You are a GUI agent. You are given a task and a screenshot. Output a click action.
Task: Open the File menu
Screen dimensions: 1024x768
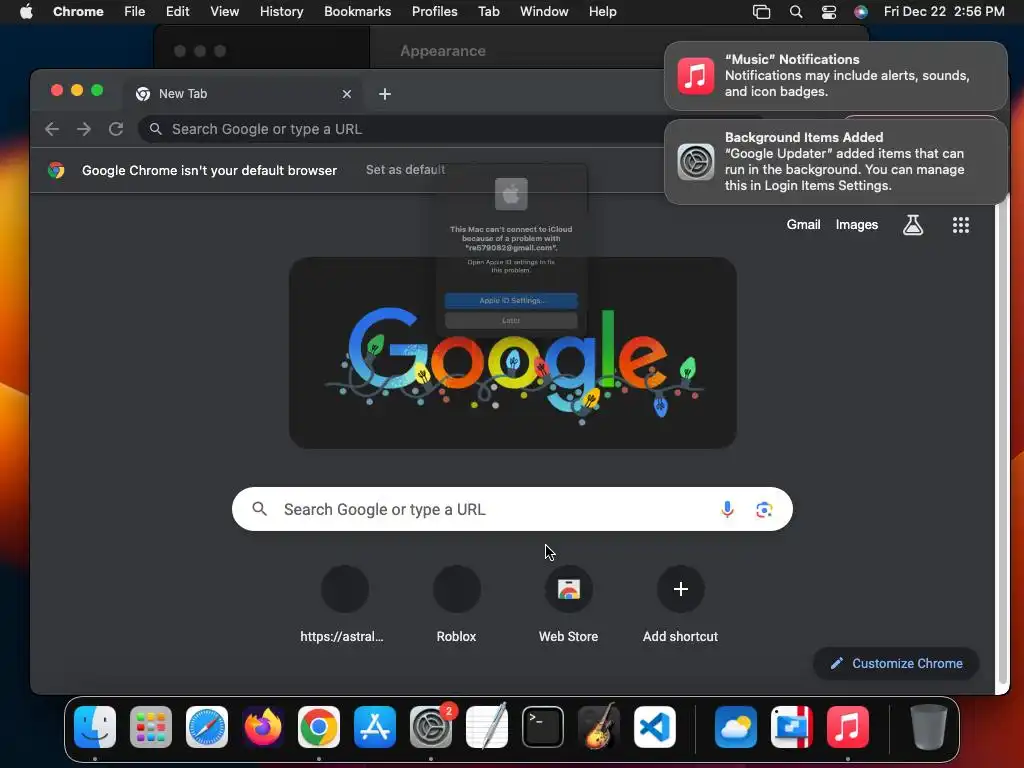click(135, 12)
